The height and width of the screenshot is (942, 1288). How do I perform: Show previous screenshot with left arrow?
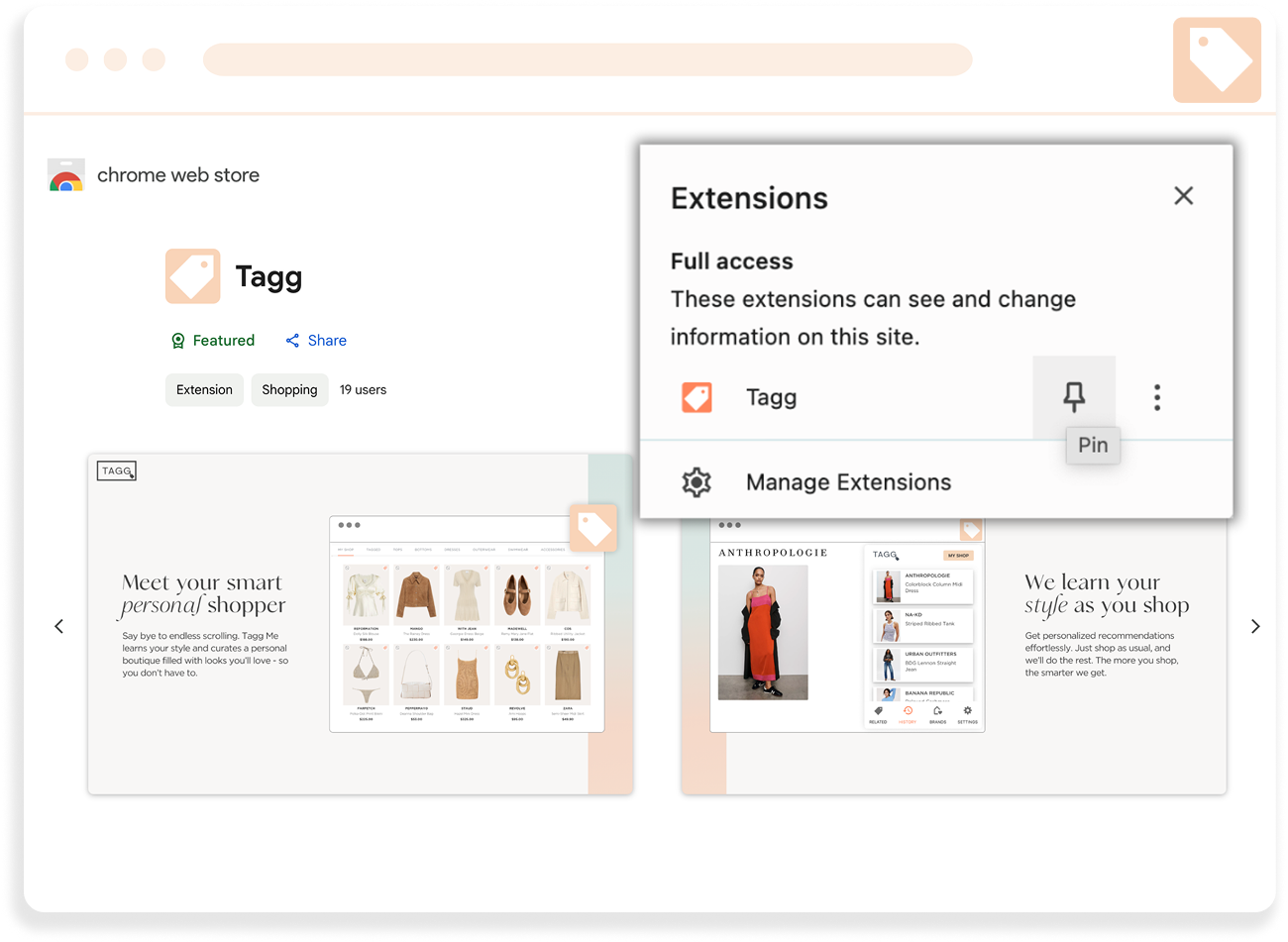point(59,626)
